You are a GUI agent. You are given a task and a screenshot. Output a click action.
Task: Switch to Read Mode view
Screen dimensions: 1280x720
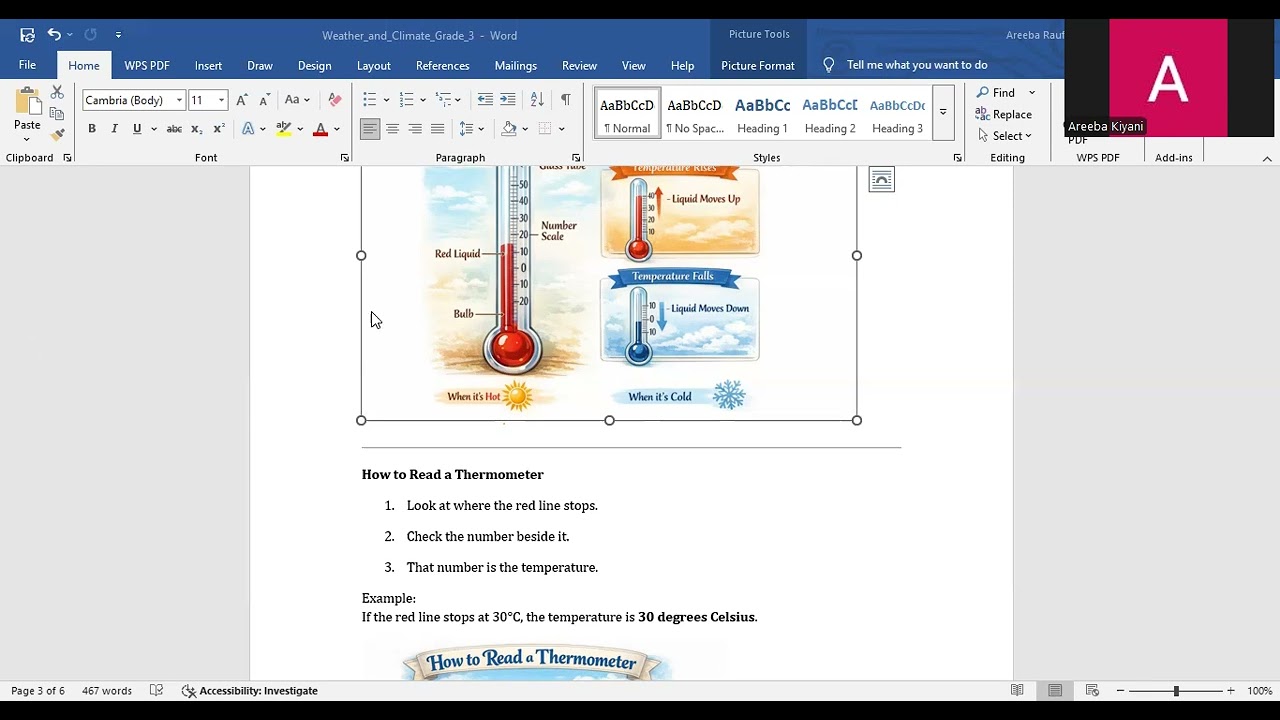coord(1017,691)
